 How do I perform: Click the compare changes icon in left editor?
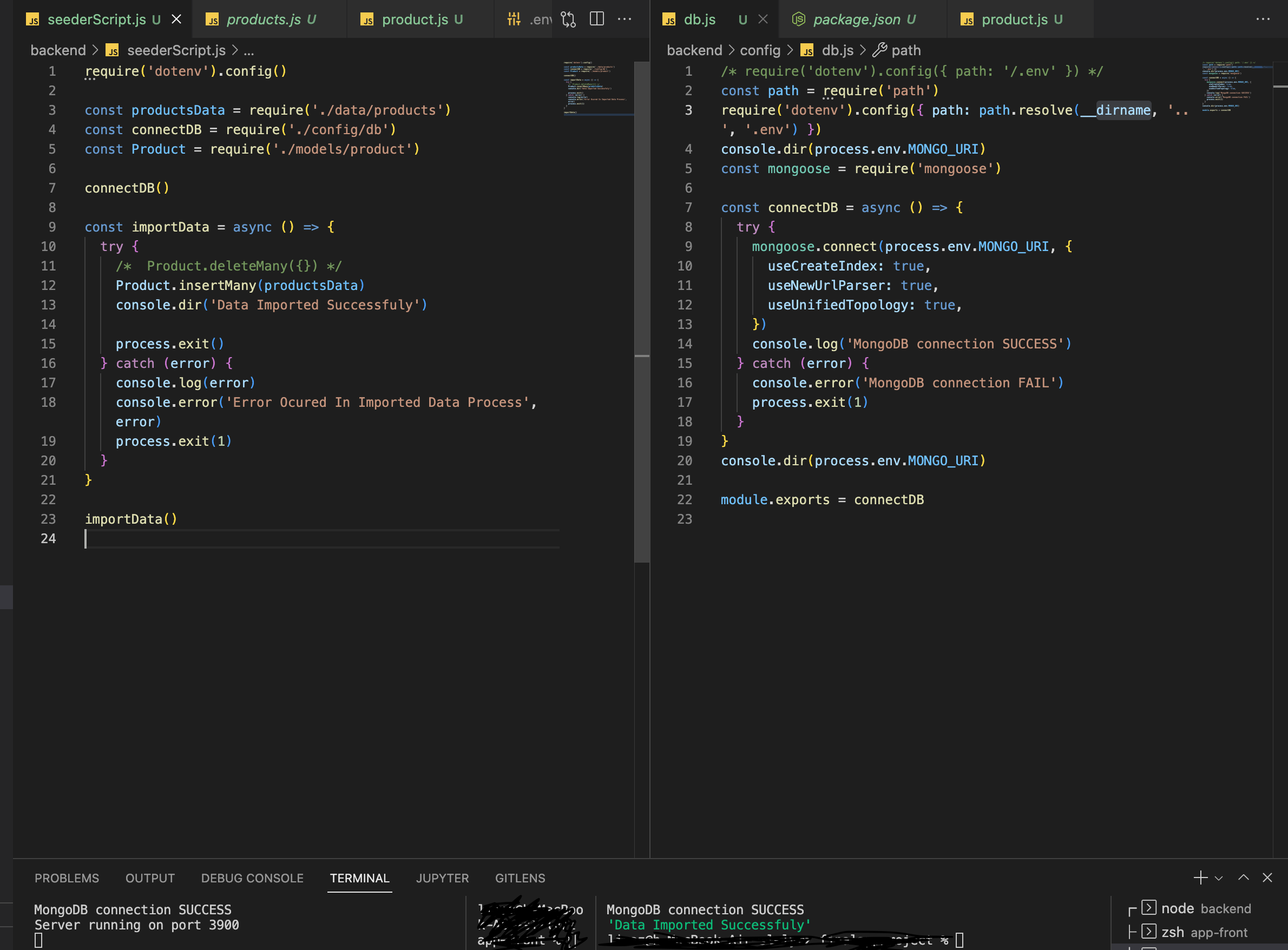pyautogui.click(x=568, y=19)
